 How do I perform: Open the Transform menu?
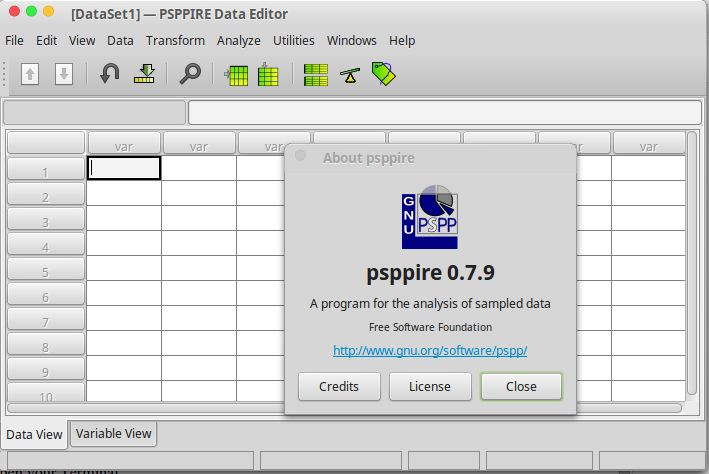coord(175,40)
